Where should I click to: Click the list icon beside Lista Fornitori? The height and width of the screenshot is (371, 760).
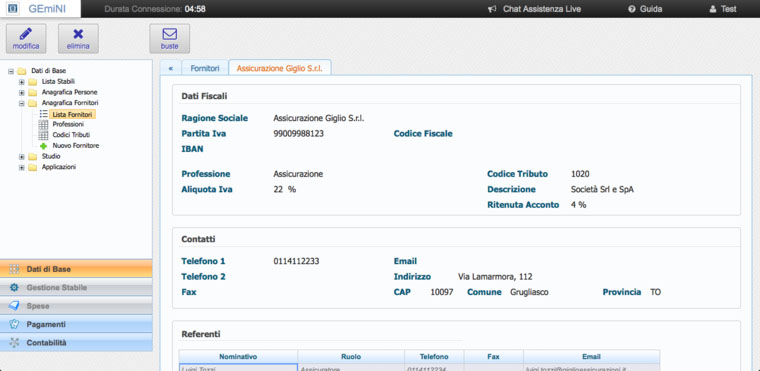point(44,114)
